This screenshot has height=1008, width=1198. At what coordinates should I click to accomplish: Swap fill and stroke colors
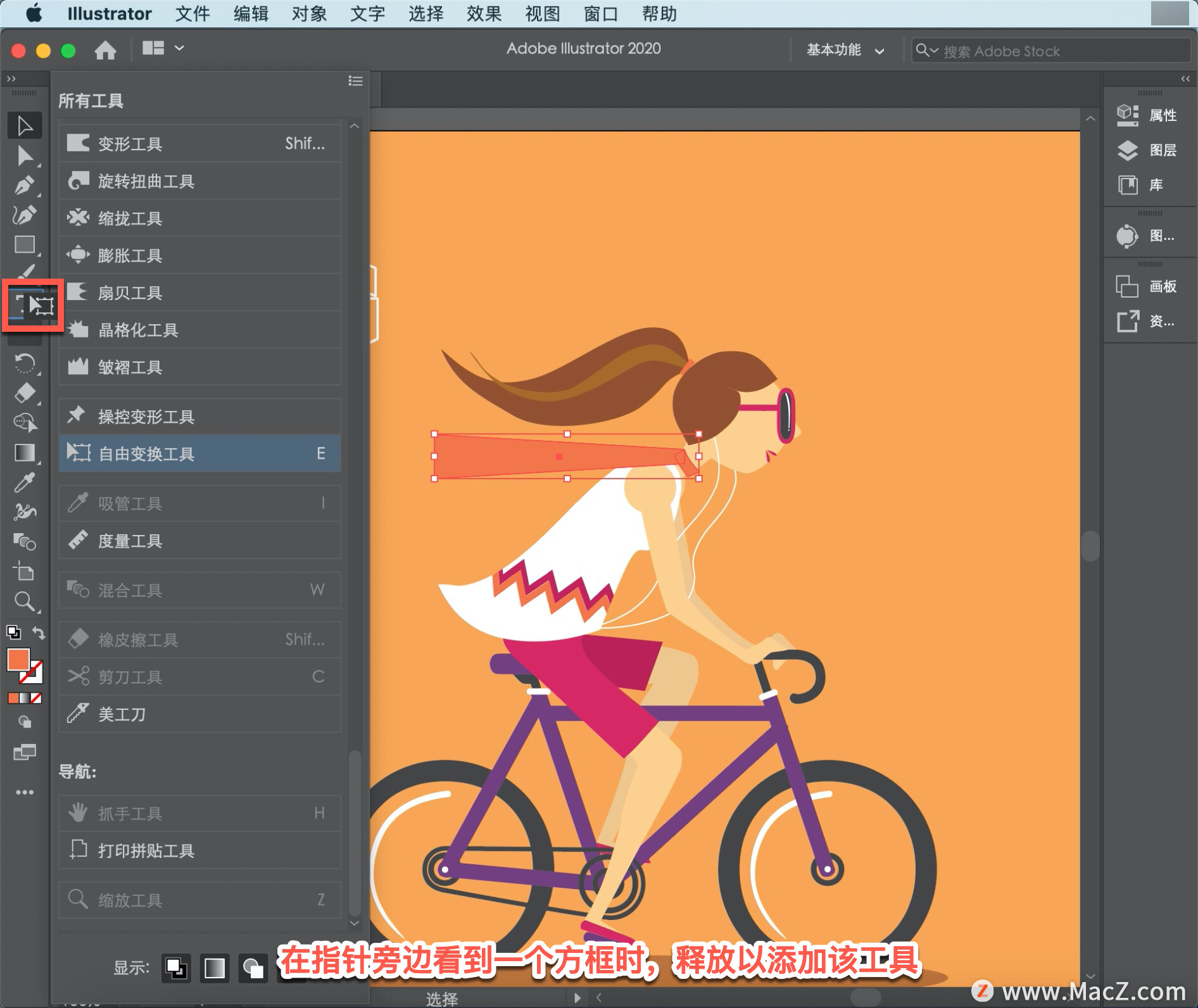[x=39, y=633]
